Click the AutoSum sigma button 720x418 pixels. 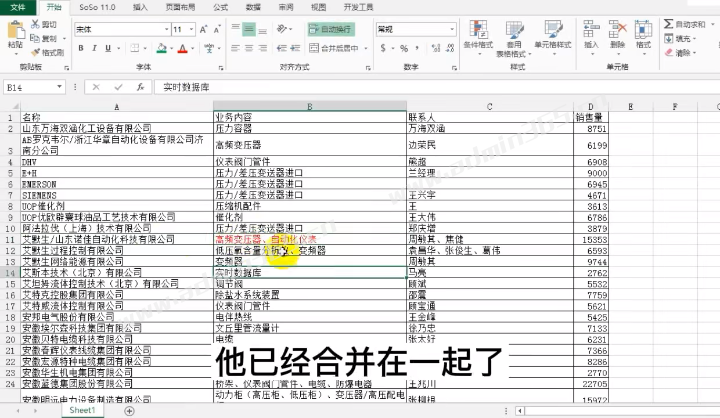tap(684, 24)
